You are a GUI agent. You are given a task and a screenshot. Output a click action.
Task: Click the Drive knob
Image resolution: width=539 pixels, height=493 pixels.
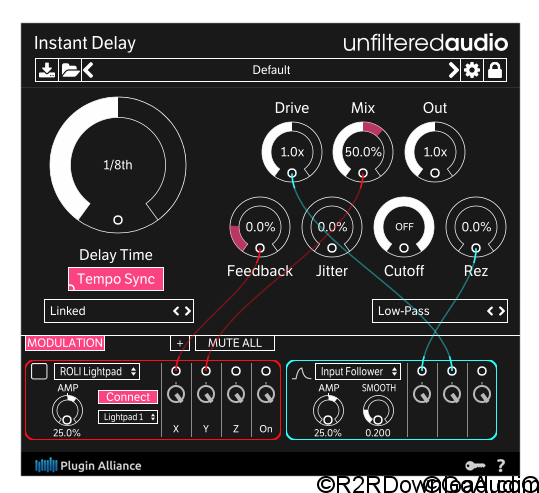coord(292,152)
